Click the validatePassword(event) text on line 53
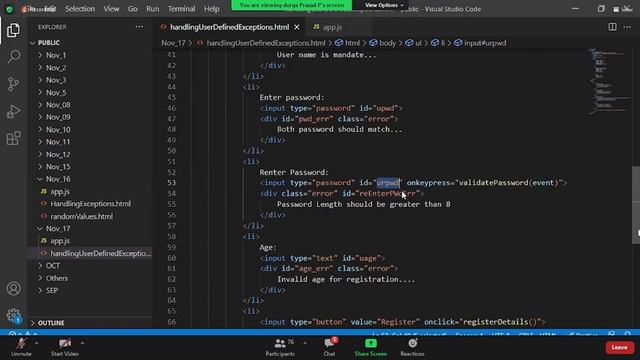Image resolution: width=640 pixels, height=360 pixels. tap(508, 183)
